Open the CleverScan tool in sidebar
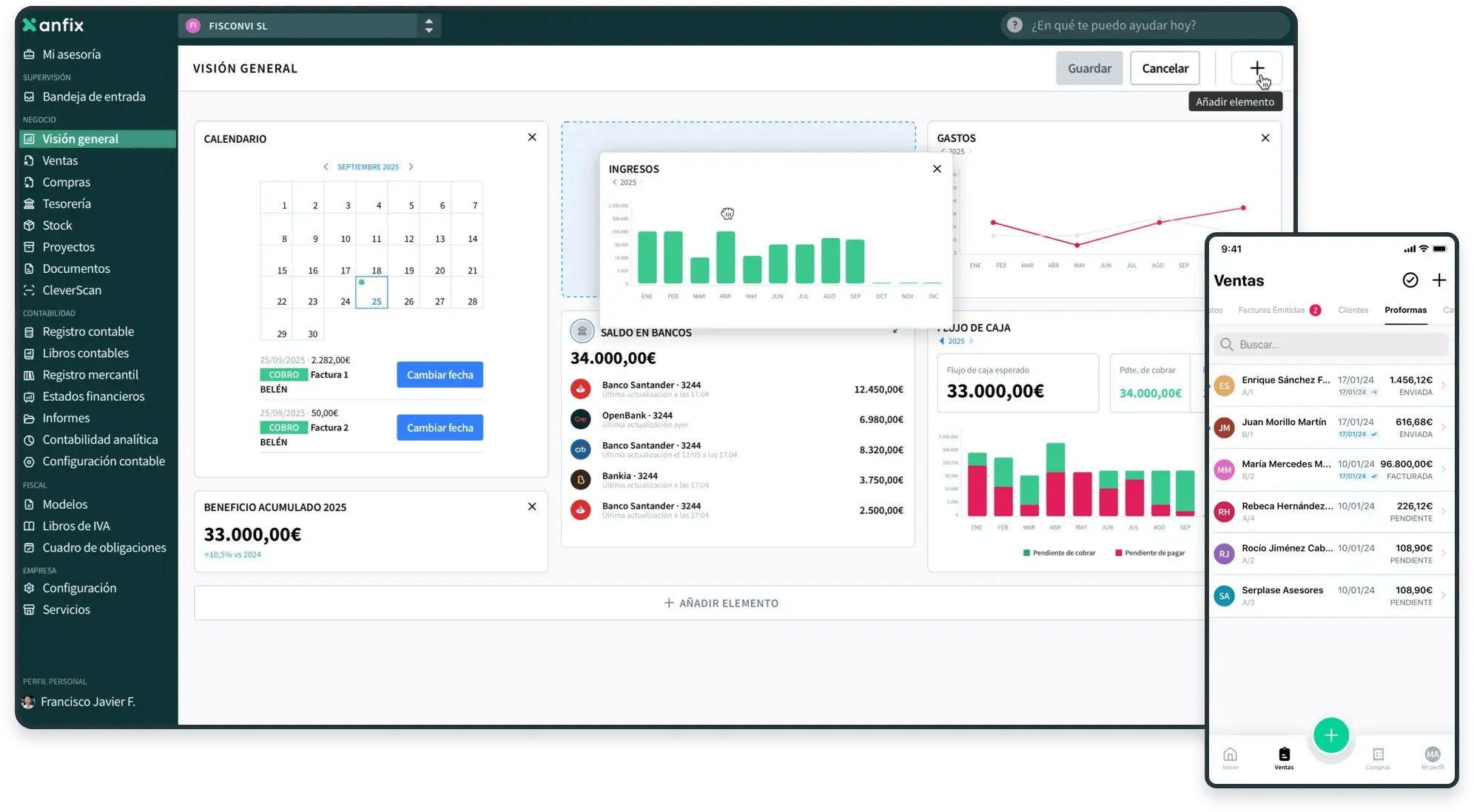This screenshot has width=1474, height=812. [71, 290]
